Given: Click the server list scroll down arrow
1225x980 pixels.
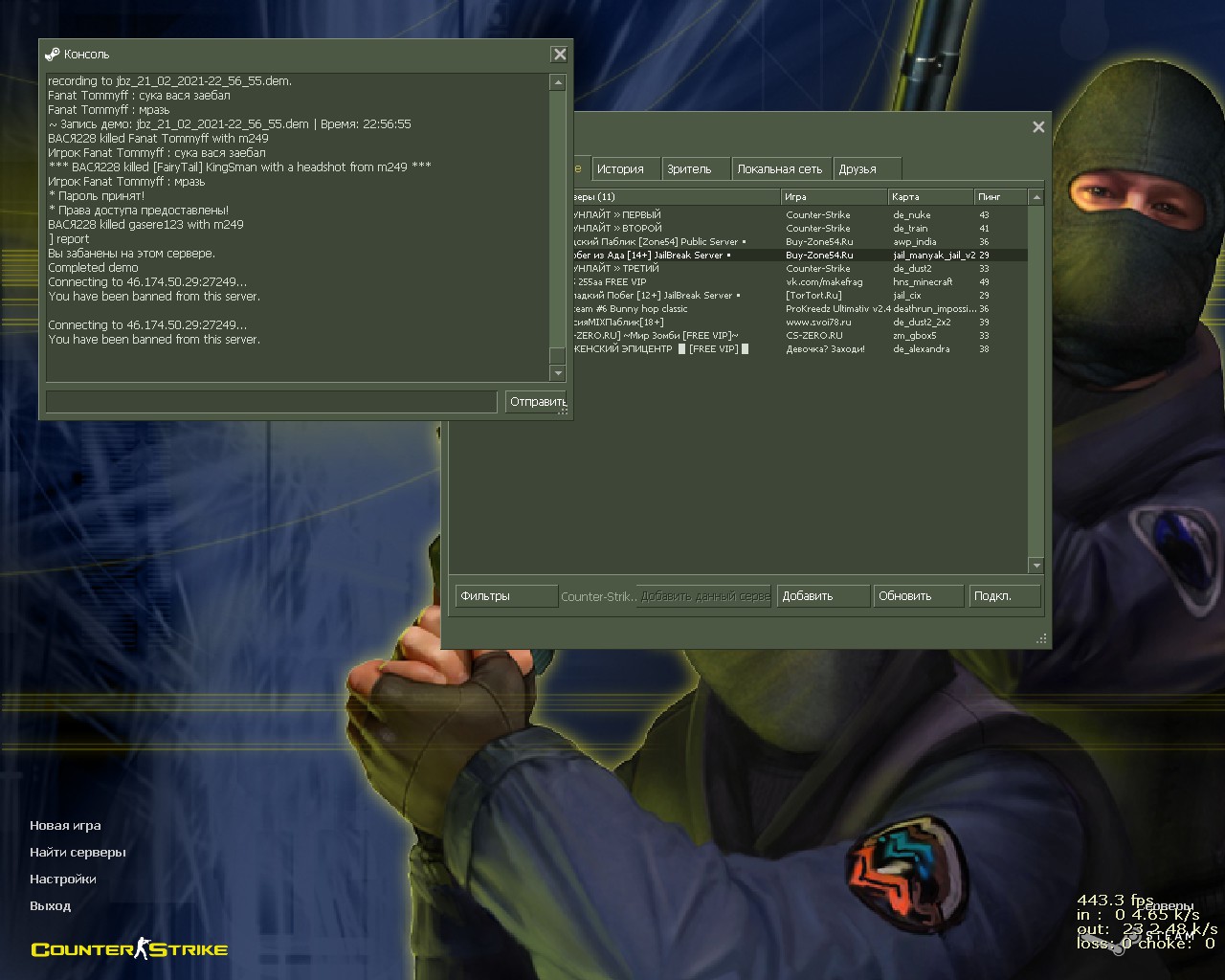Looking at the screenshot, I should coord(1036,566).
